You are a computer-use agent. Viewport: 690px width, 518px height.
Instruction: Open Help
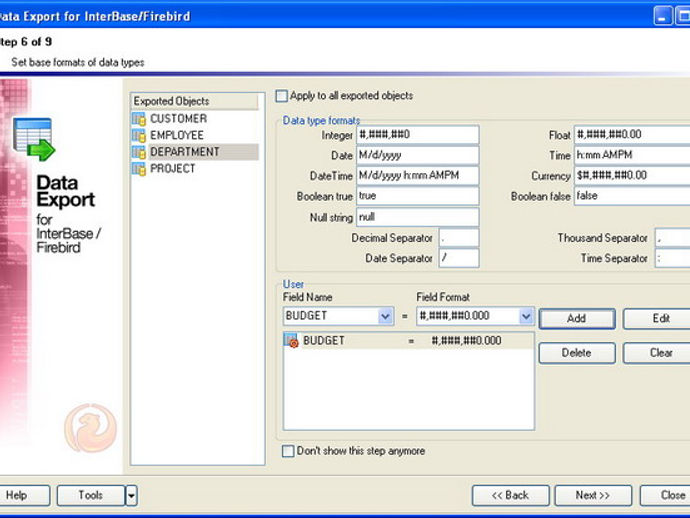pyautogui.click(x=24, y=496)
